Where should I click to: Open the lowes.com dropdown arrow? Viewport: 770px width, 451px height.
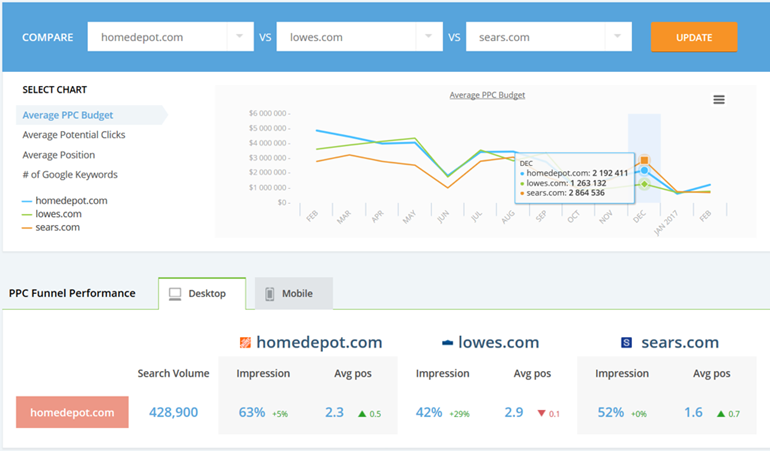429,36
